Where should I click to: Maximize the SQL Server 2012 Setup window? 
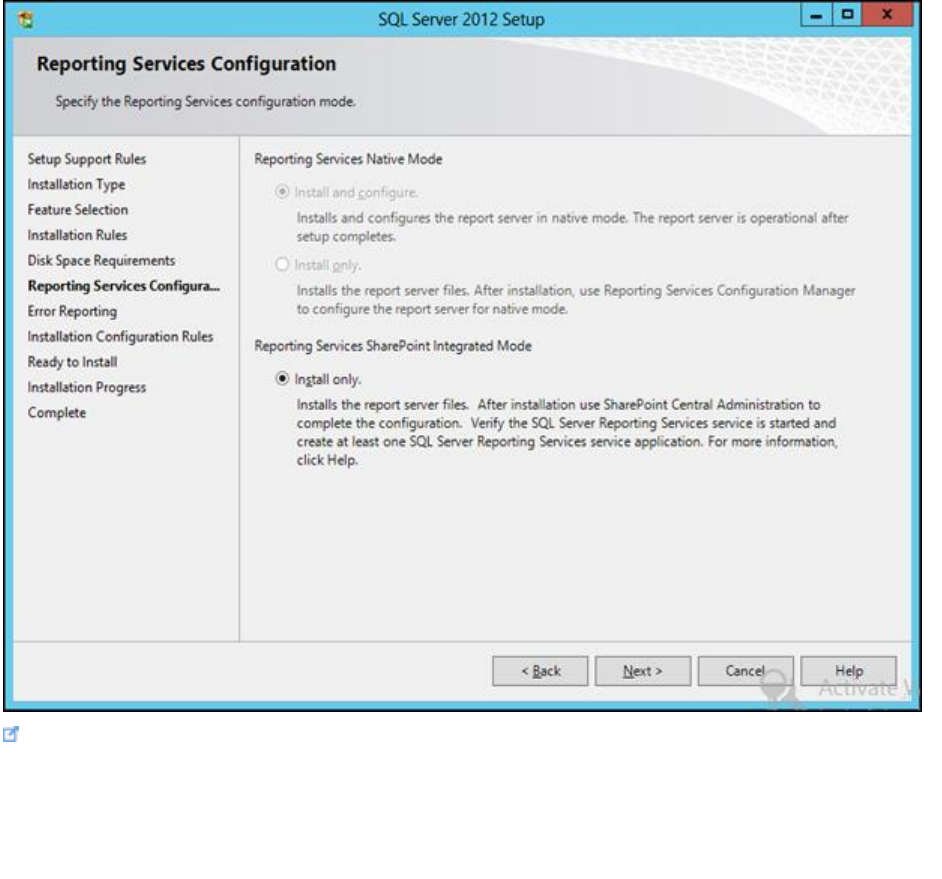pos(847,15)
